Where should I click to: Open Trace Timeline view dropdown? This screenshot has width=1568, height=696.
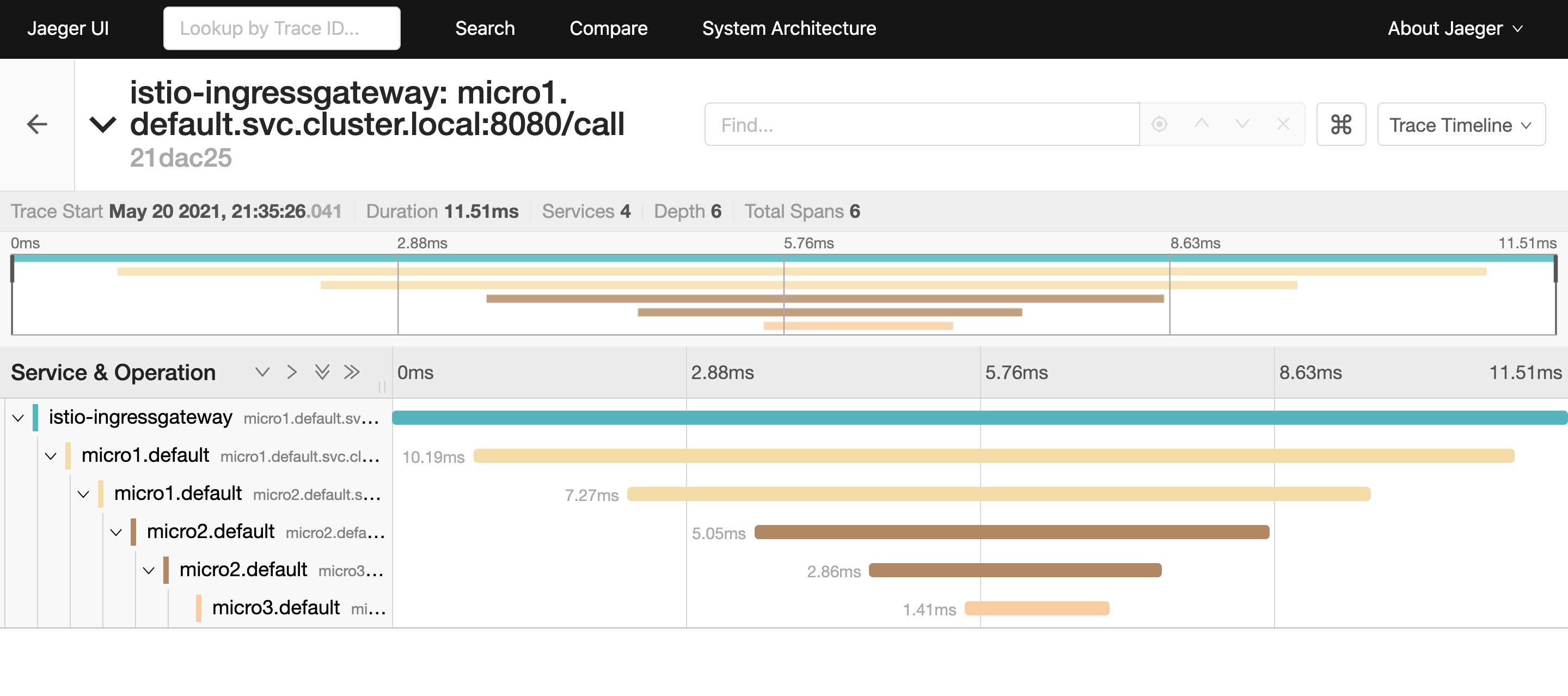click(x=1460, y=124)
